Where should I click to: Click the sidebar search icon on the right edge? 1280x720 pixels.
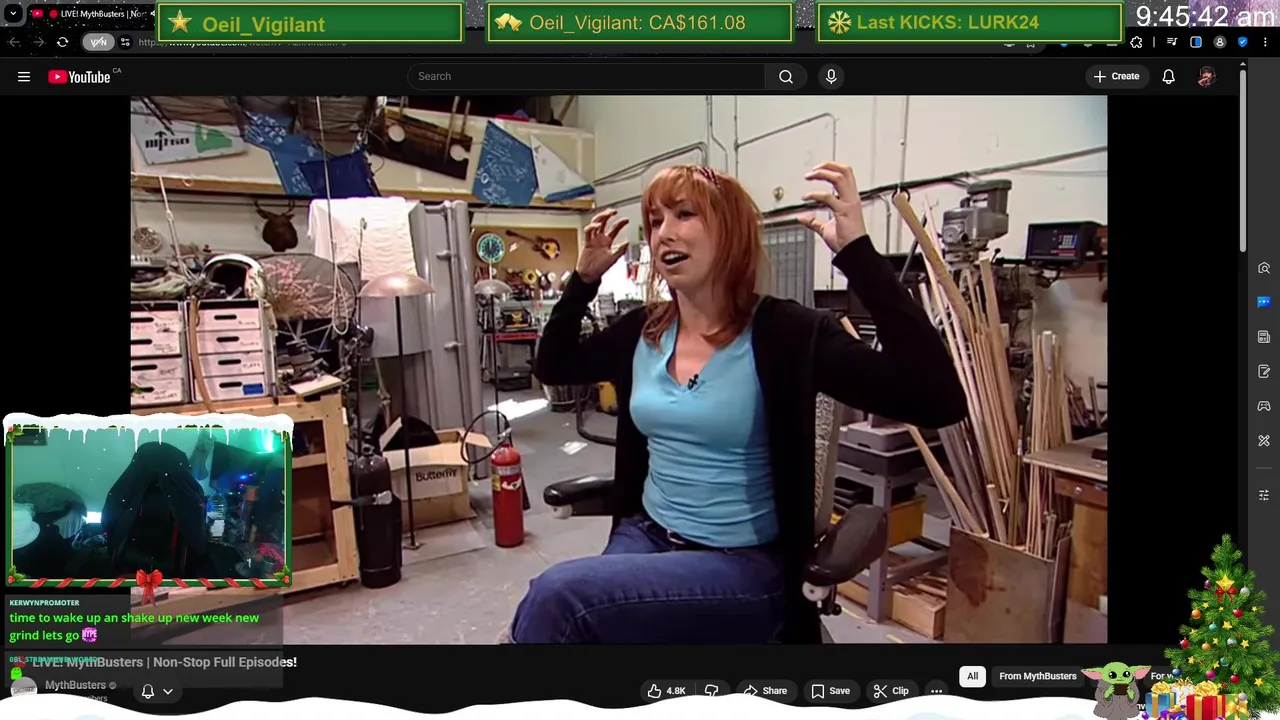pos(1264,268)
